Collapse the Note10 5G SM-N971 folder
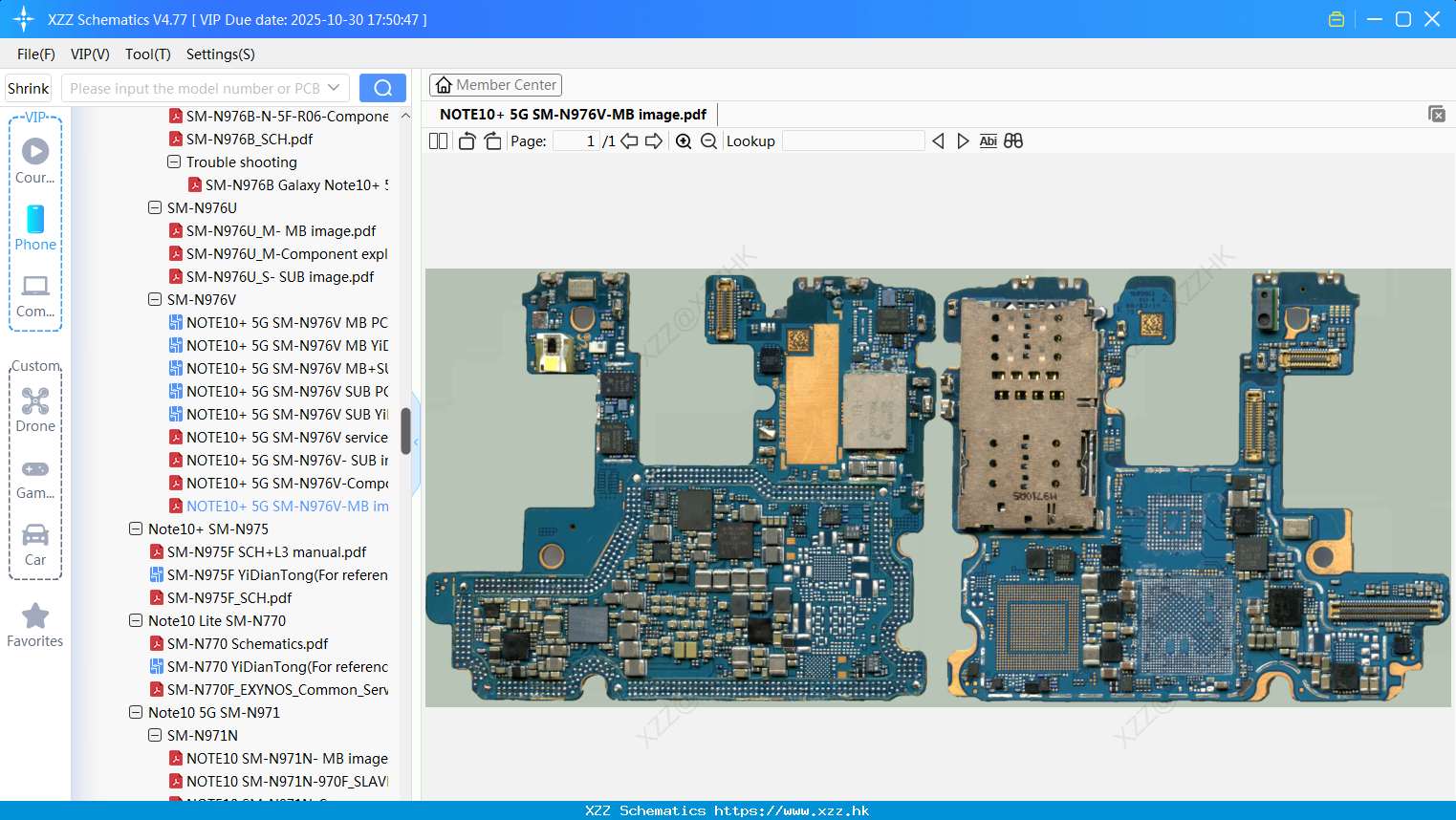Image resolution: width=1456 pixels, height=820 pixels. (136, 713)
